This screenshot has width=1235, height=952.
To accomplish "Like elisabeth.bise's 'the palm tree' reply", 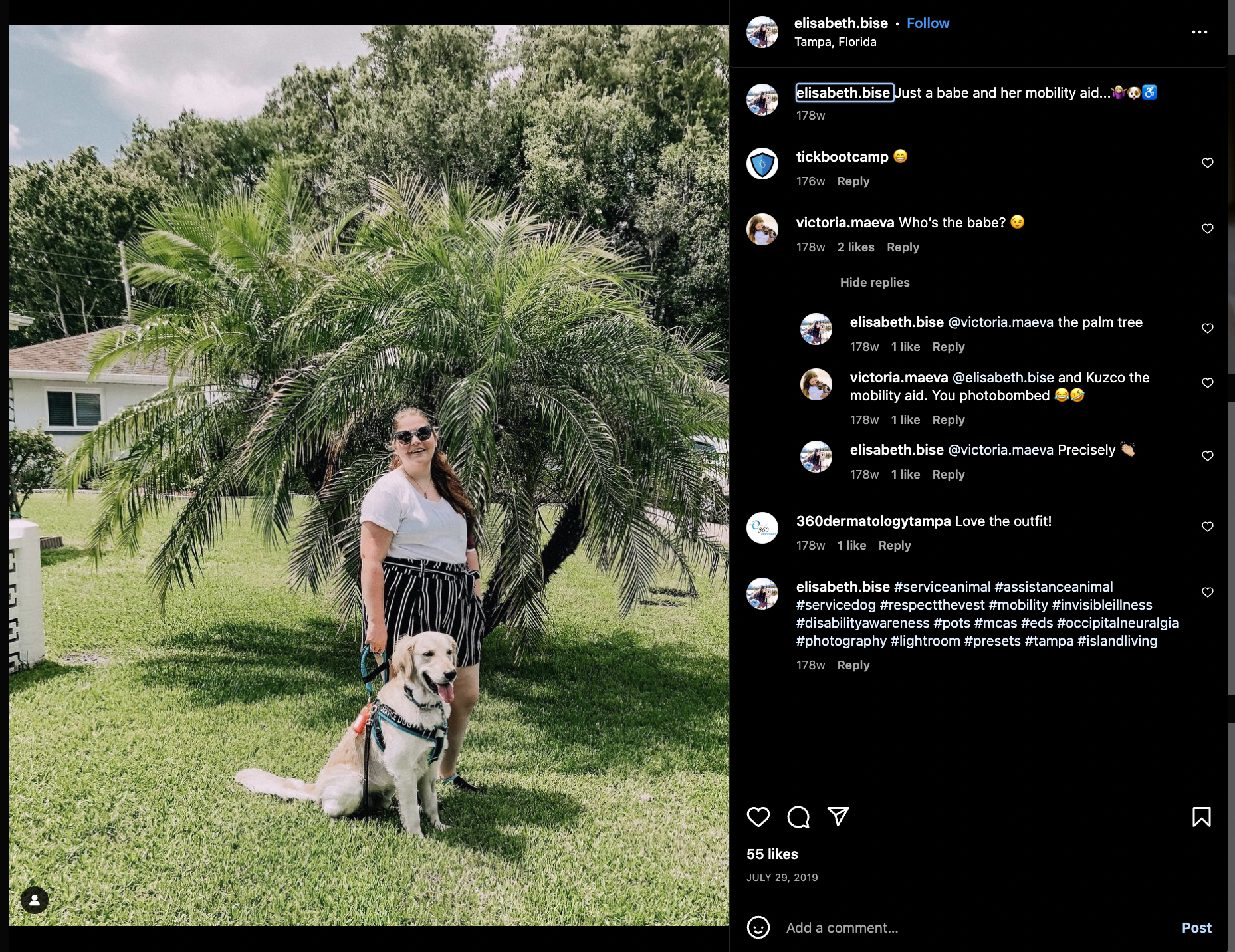I will coord(1208,328).
